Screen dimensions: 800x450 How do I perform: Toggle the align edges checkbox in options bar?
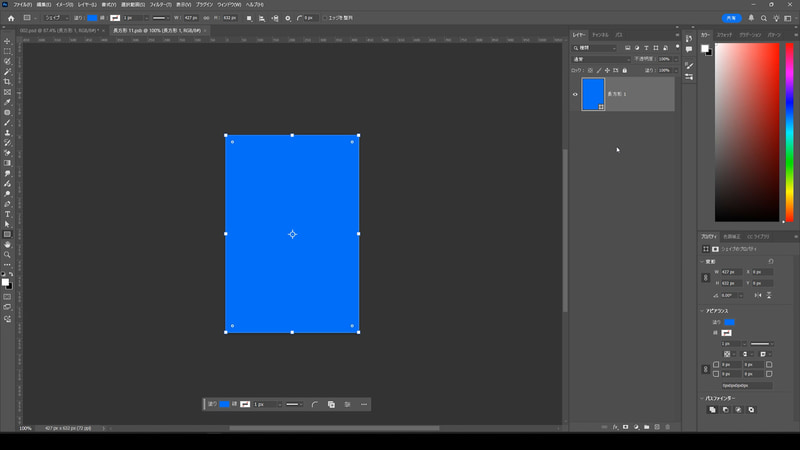tap(325, 18)
